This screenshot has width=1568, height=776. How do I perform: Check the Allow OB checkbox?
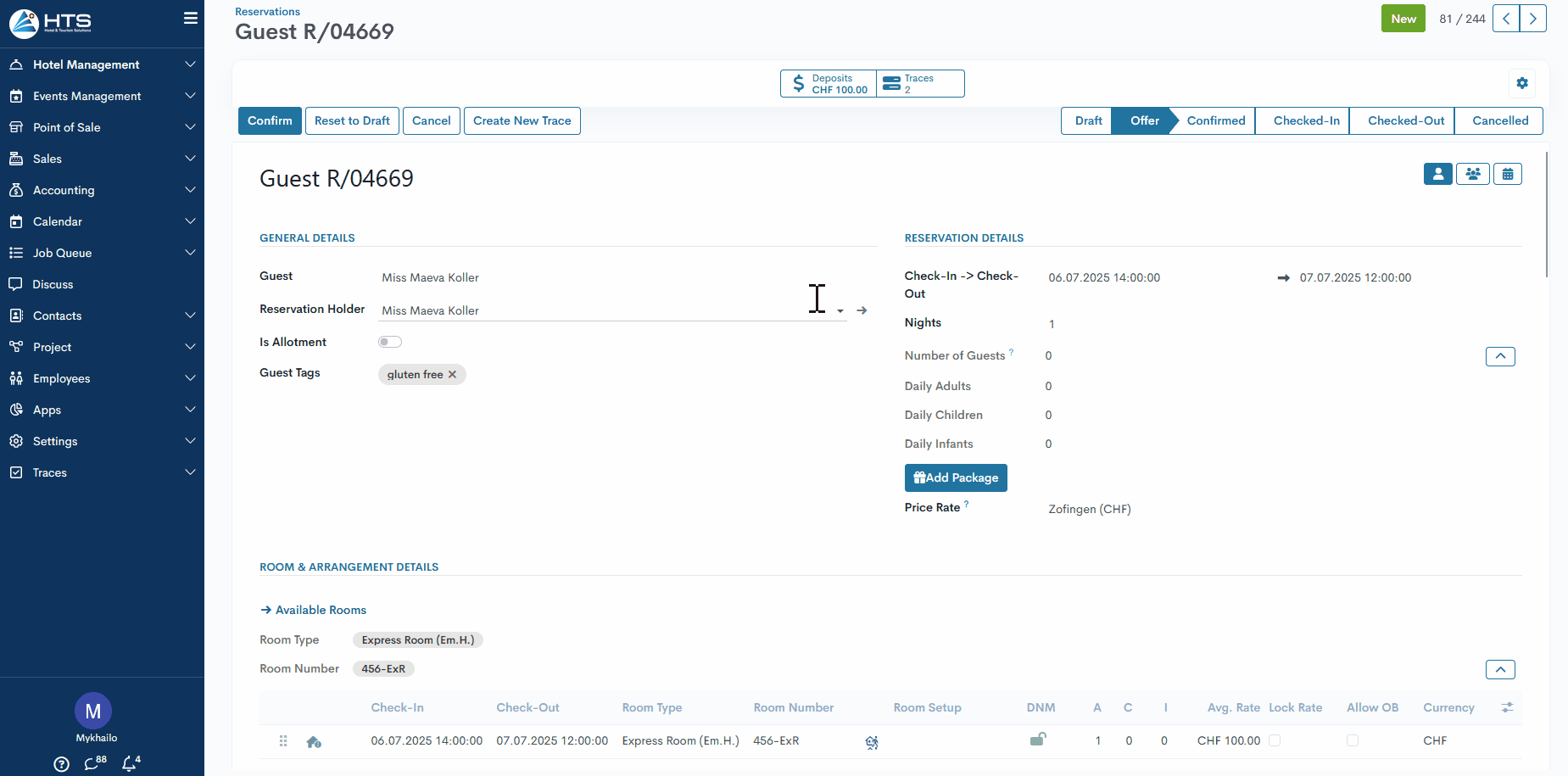pyautogui.click(x=1353, y=740)
